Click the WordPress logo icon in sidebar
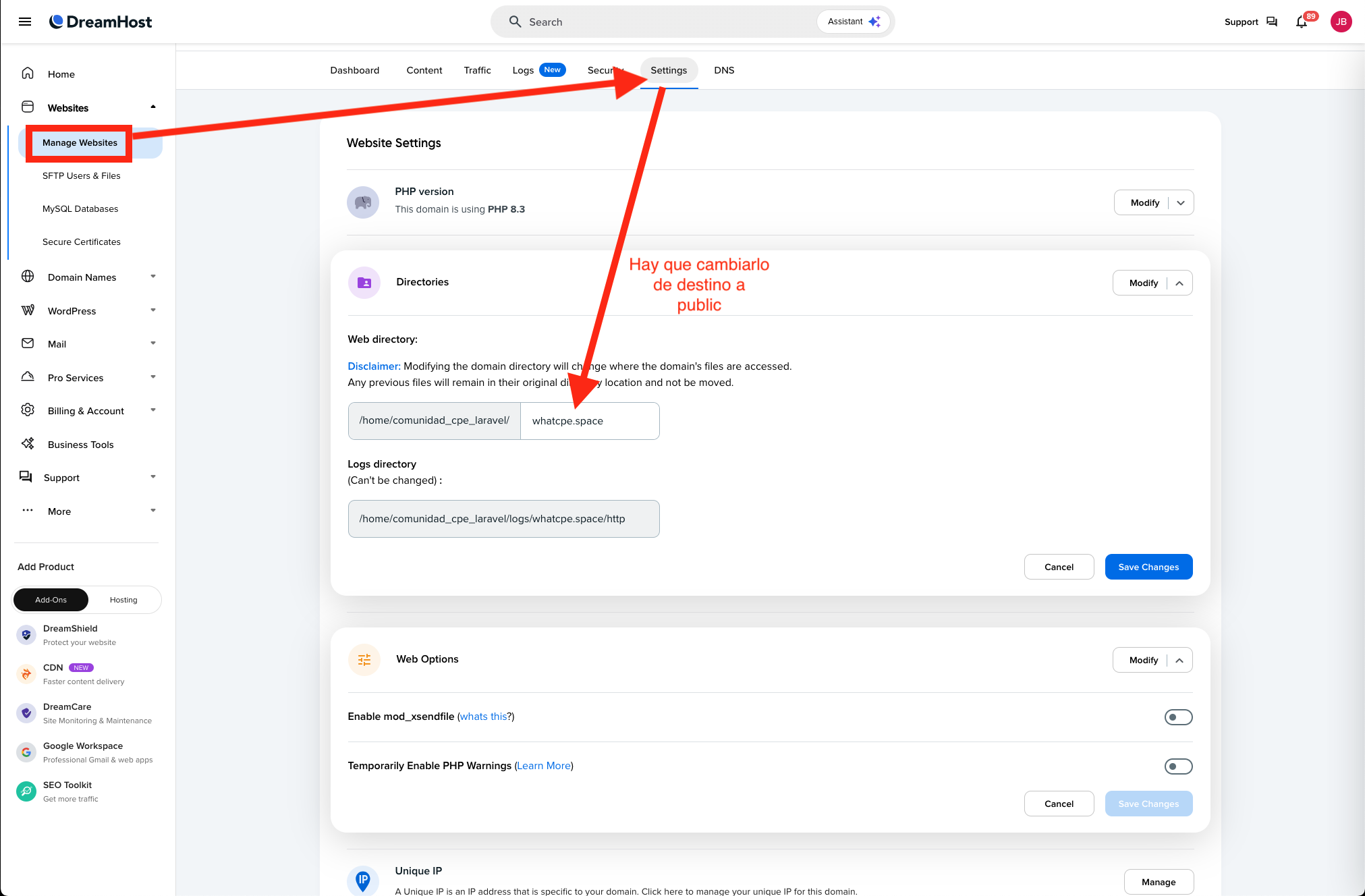 click(28, 310)
